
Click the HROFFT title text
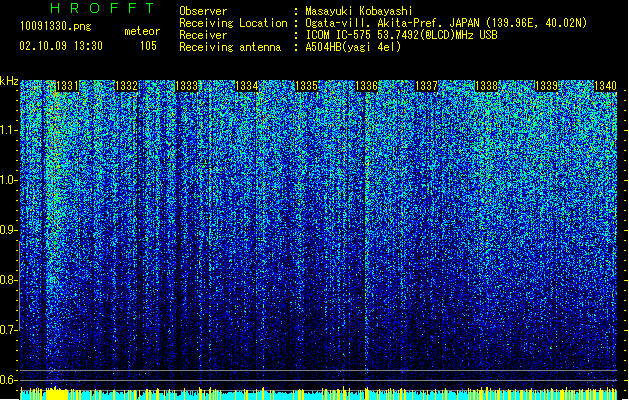[102, 8]
